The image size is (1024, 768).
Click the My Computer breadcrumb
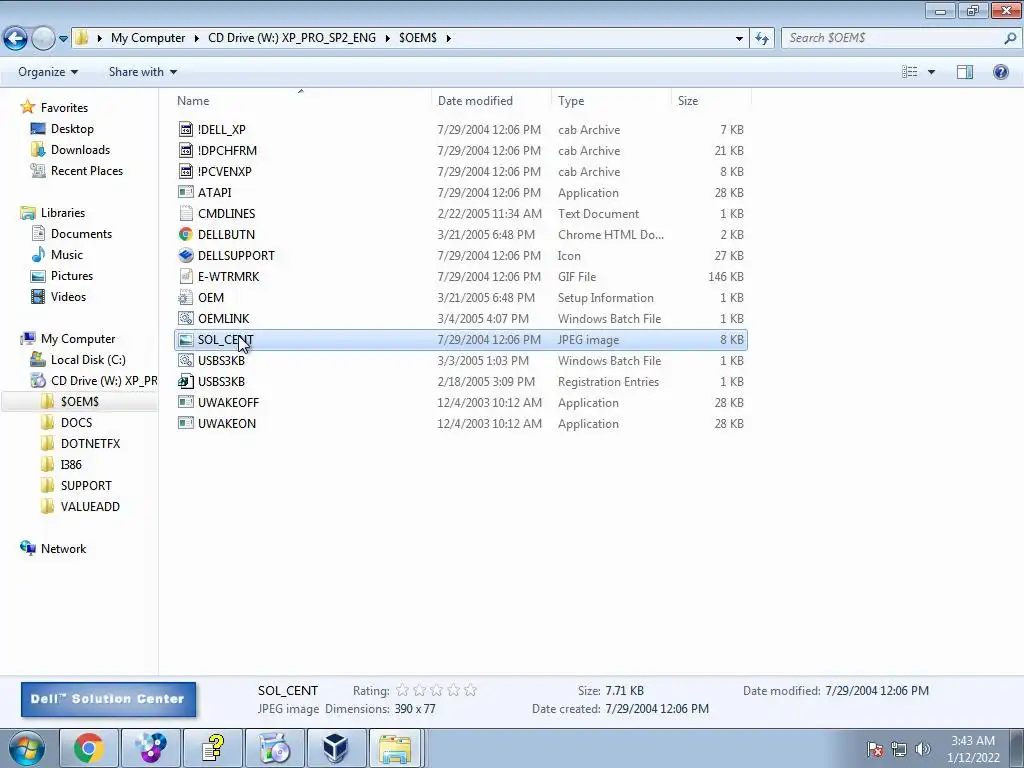click(148, 38)
